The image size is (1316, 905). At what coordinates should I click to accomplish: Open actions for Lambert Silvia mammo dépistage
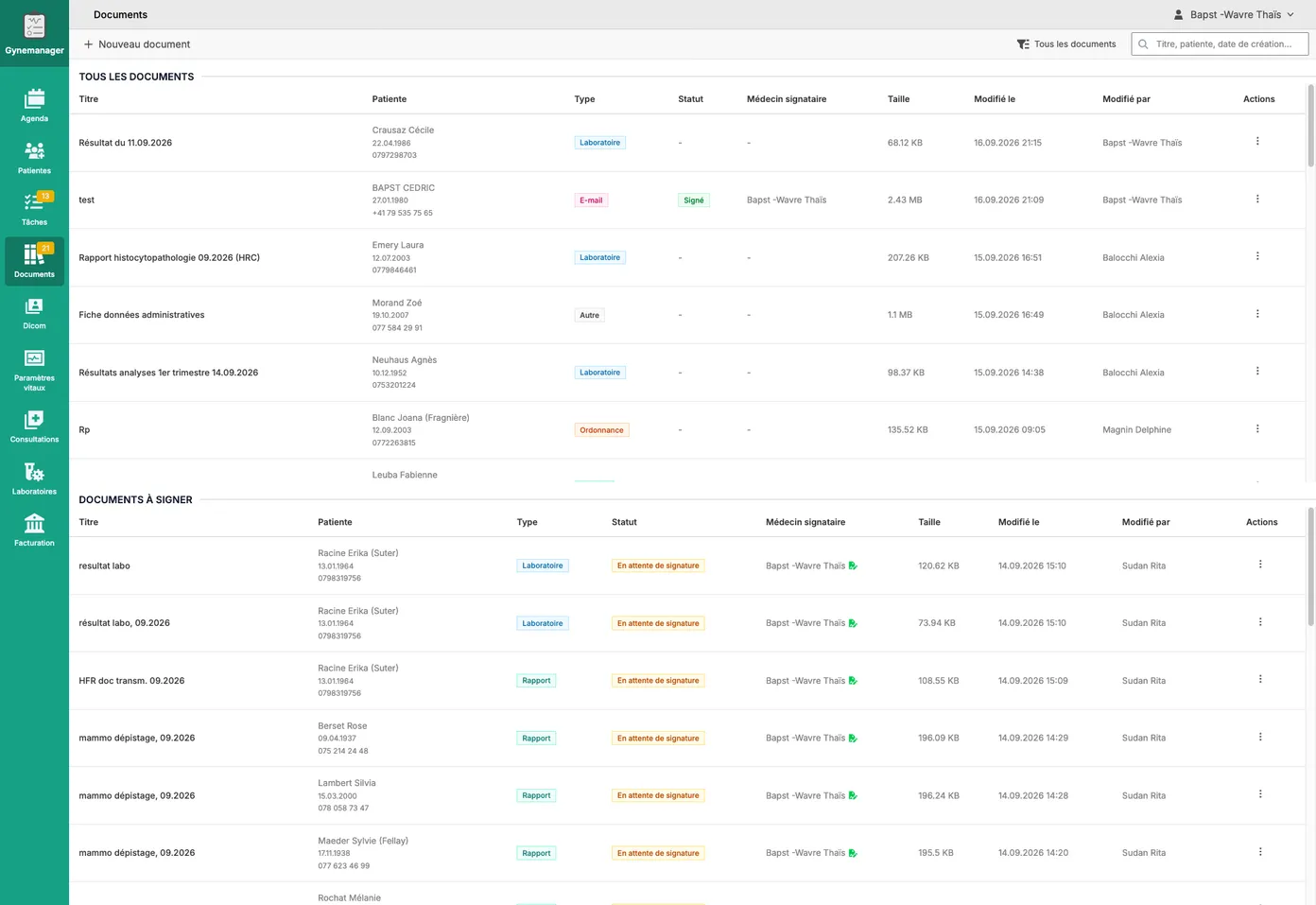point(1260,794)
